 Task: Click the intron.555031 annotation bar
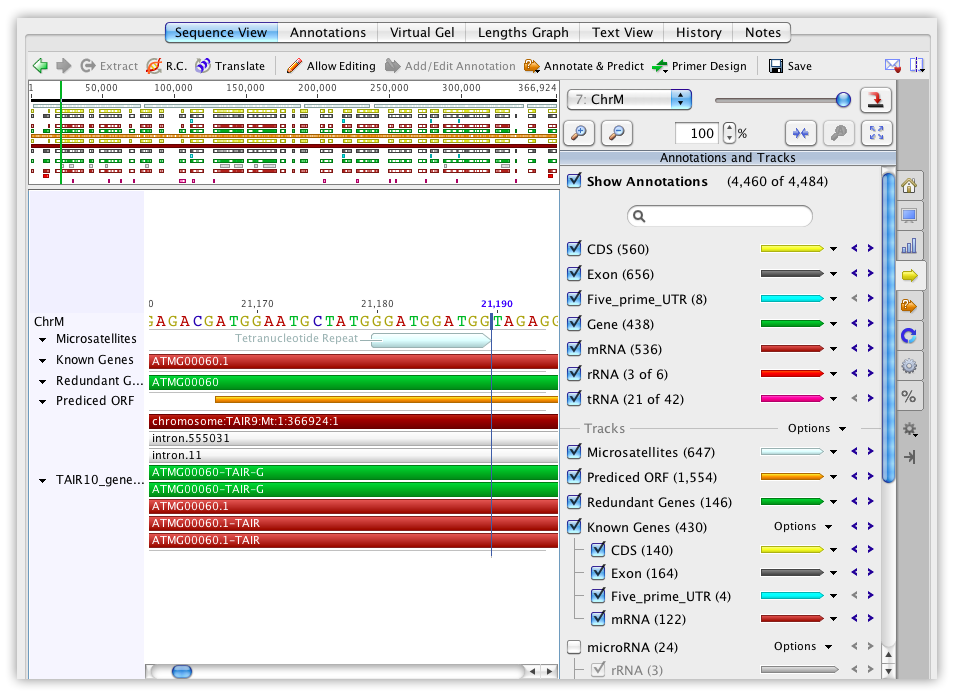point(353,438)
